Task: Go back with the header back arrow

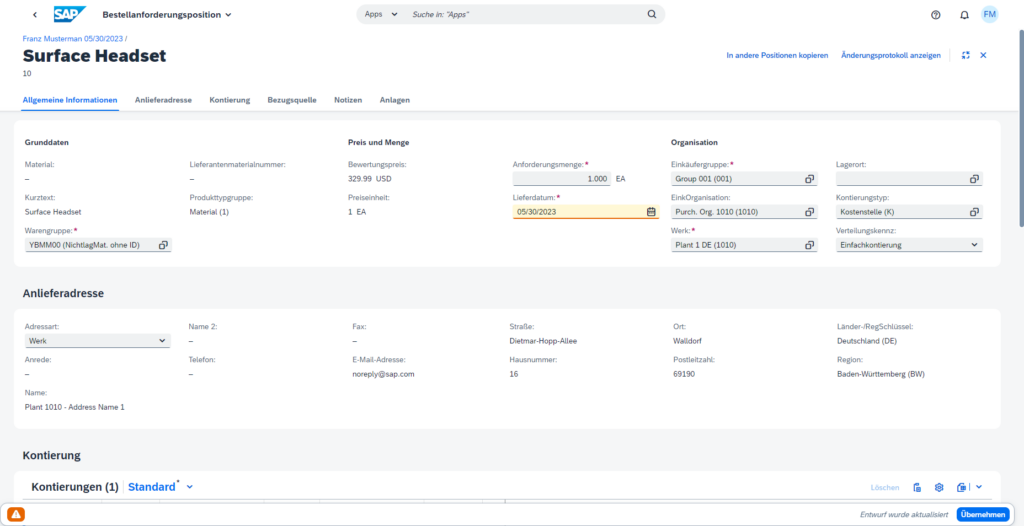Action: pyautogui.click(x=35, y=14)
